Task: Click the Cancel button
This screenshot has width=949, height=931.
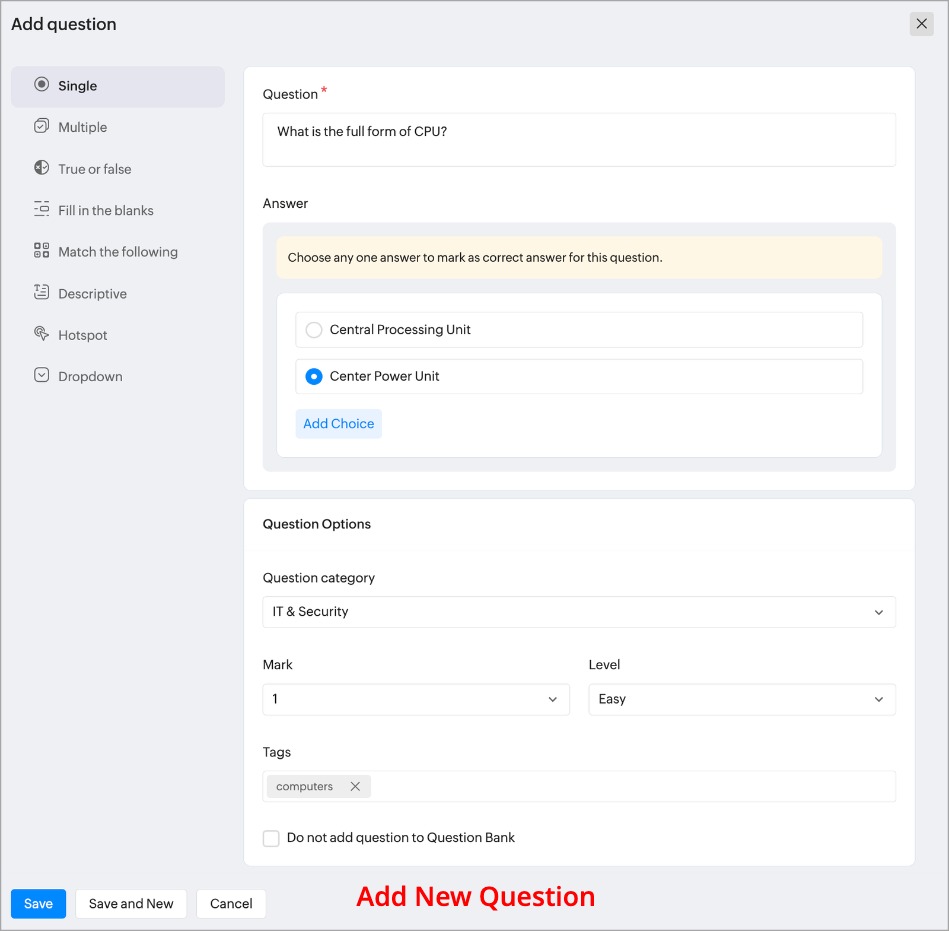Action: point(231,904)
